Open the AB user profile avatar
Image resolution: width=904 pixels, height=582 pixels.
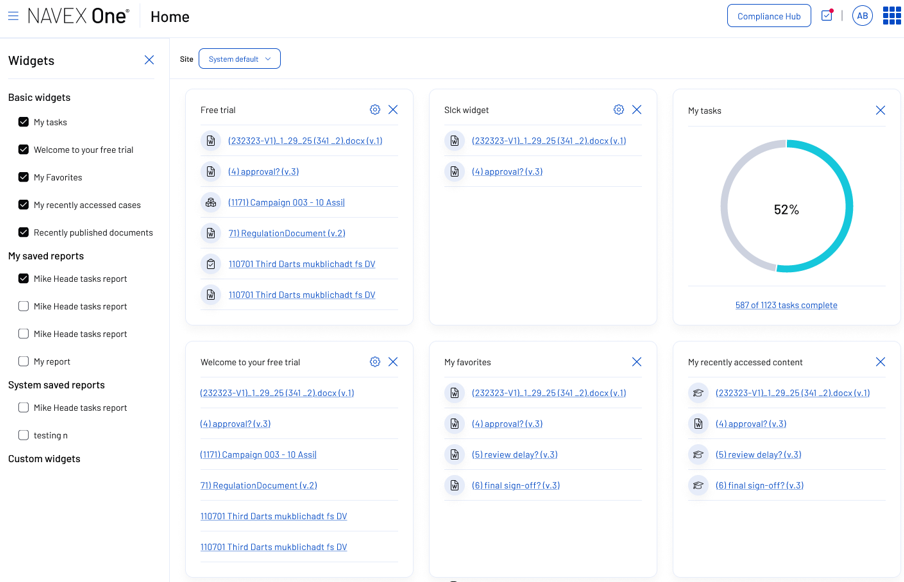coord(862,16)
